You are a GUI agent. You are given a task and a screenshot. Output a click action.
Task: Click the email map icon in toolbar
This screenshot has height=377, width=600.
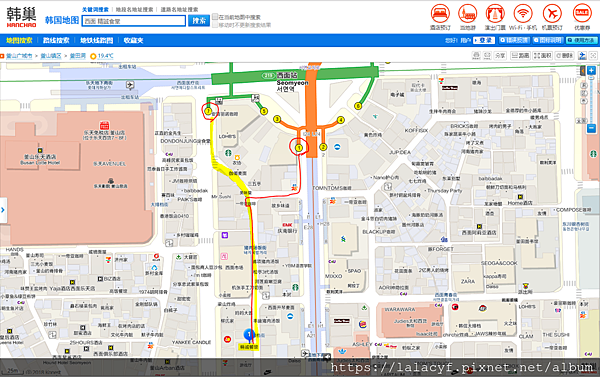tap(487, 55)
